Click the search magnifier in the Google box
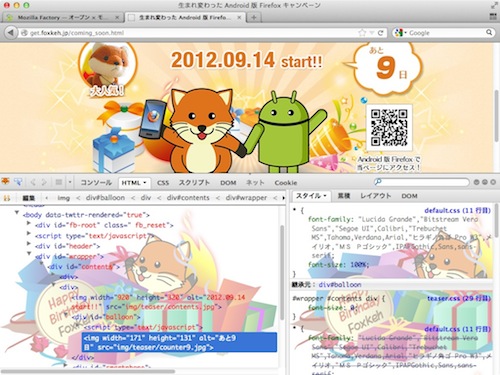Viewport: 500px width, 375px height. [x=489, y=32]
